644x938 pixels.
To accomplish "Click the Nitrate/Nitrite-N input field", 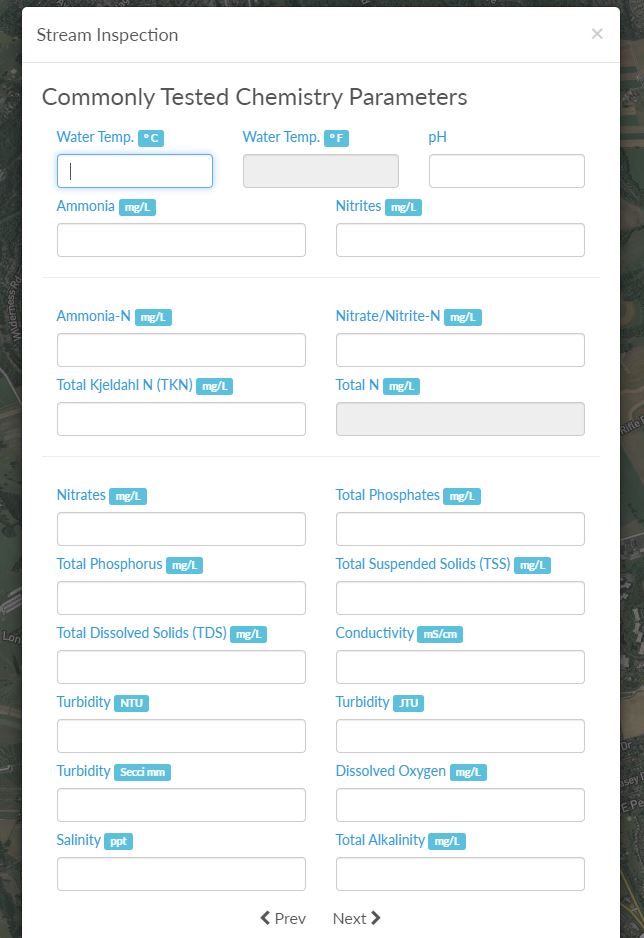I will (460, 350).
